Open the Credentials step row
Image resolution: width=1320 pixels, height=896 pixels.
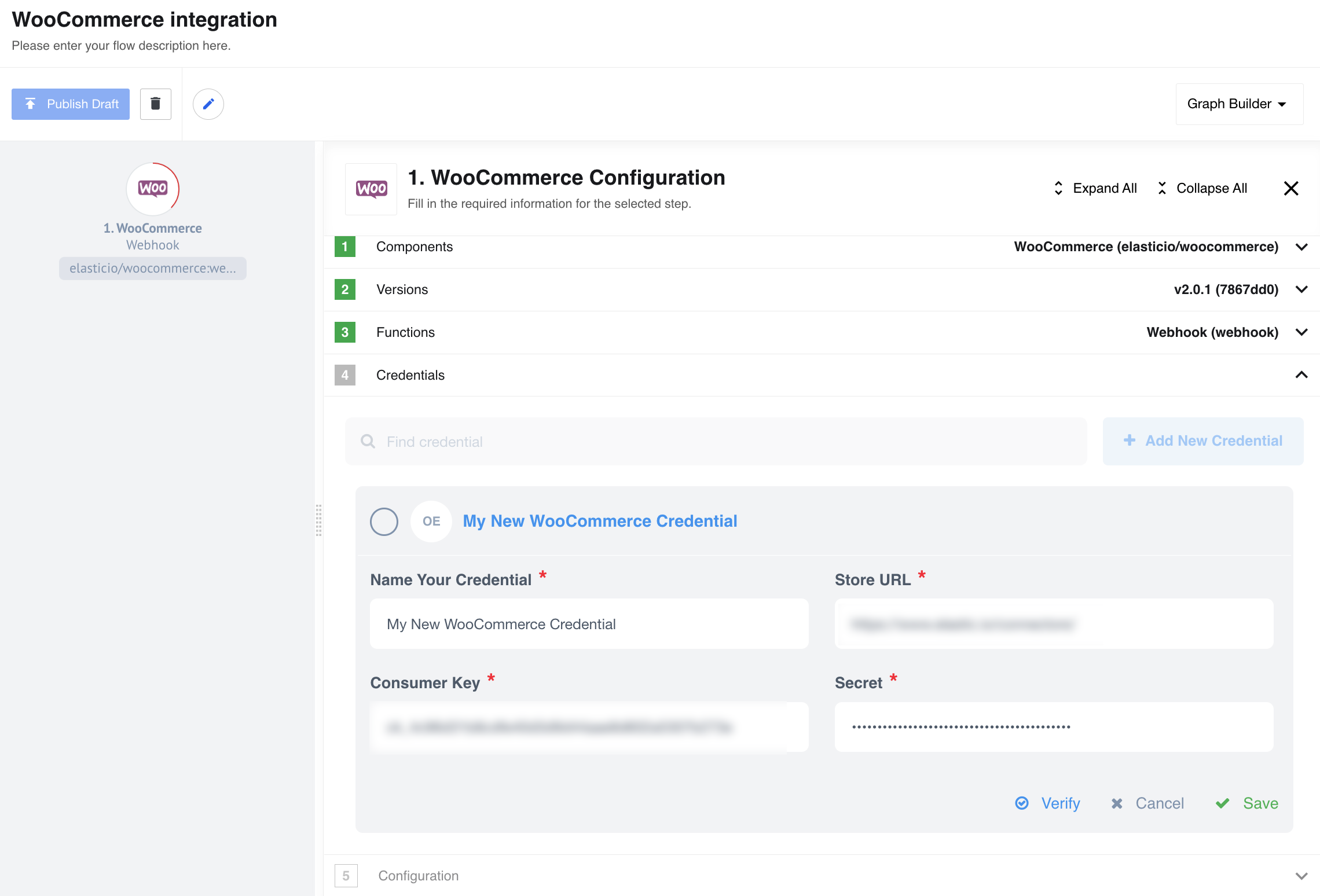click(822, 375)
